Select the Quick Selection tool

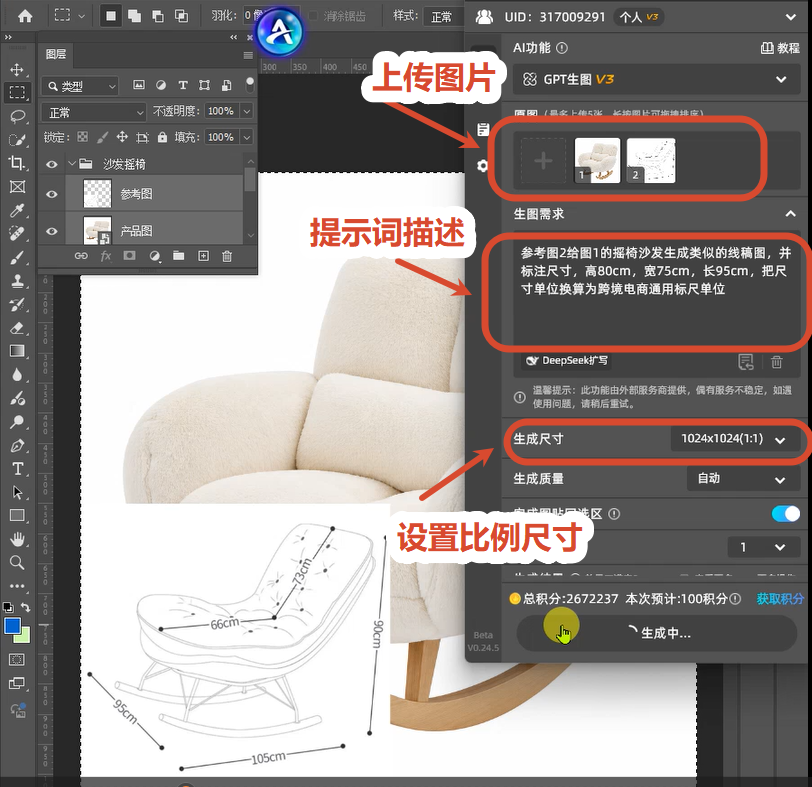[17, 140]
